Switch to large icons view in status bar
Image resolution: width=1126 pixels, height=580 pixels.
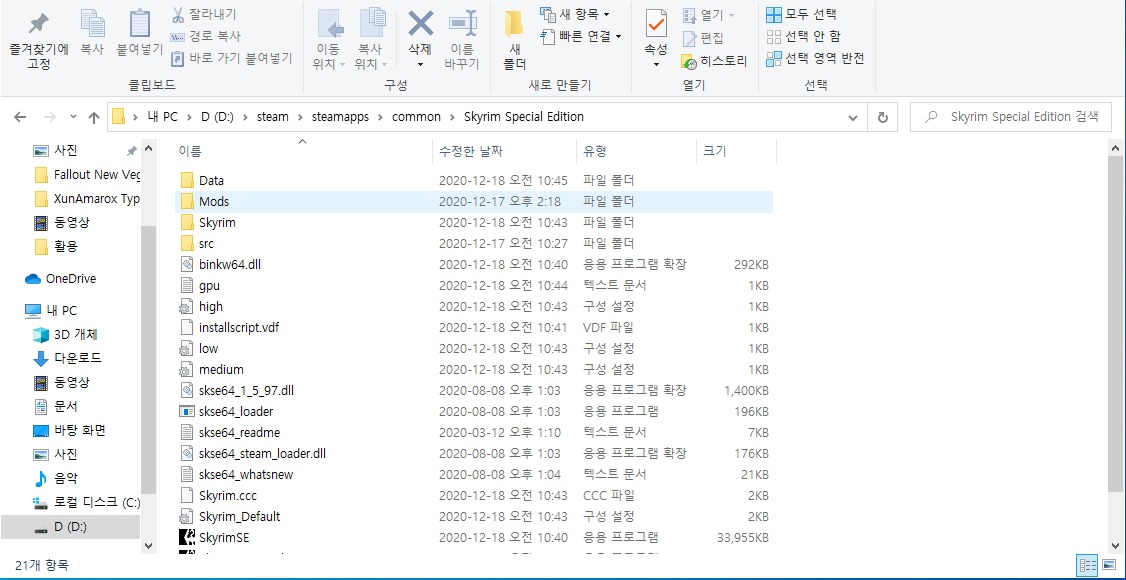[x=1107, y=565]
